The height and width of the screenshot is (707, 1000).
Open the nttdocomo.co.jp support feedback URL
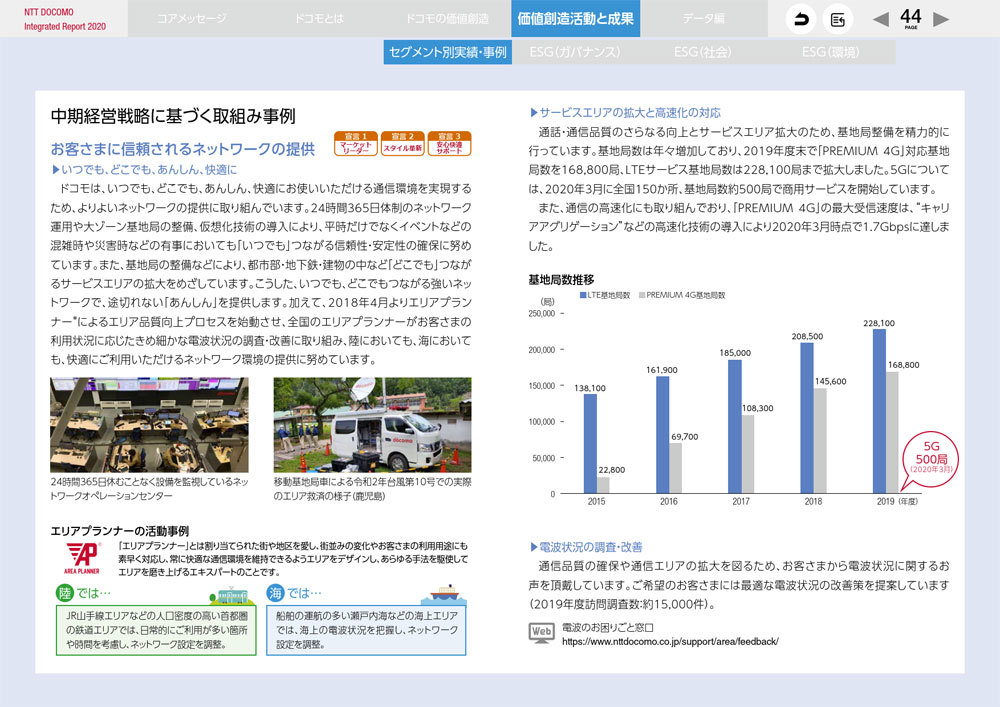click(x=669, y=642)
